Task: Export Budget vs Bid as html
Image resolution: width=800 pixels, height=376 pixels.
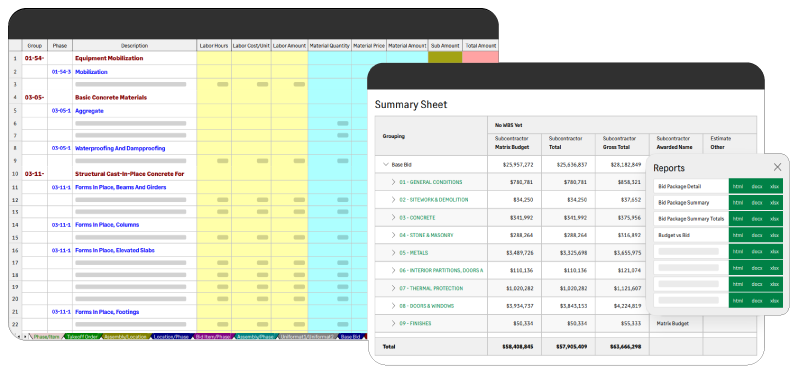Action: (x=738, y=235)
